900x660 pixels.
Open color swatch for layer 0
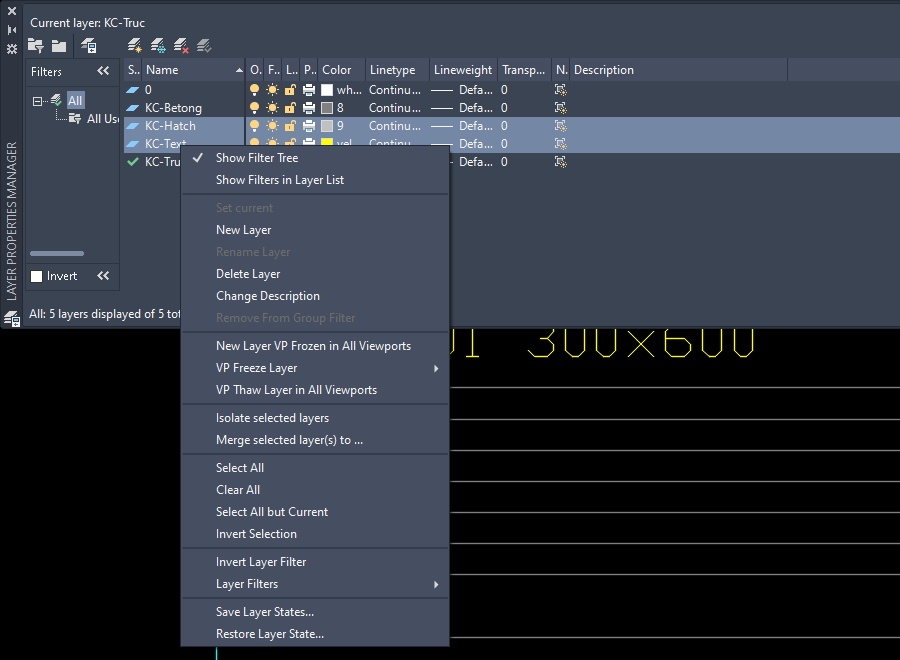pyautogui.click(x=327, y=90)
